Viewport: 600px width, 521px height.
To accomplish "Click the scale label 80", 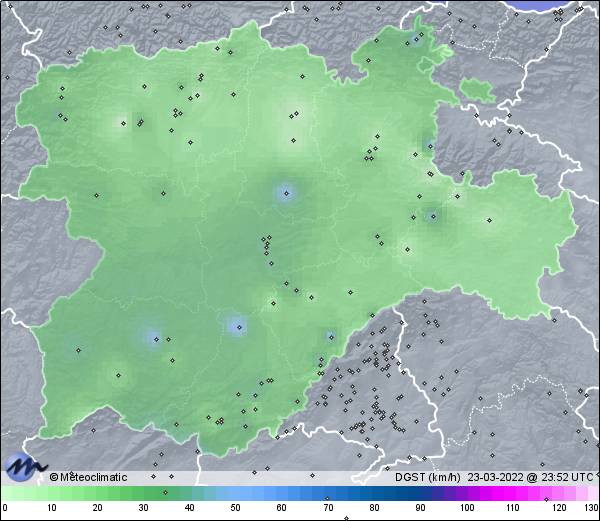I will 374,508.
